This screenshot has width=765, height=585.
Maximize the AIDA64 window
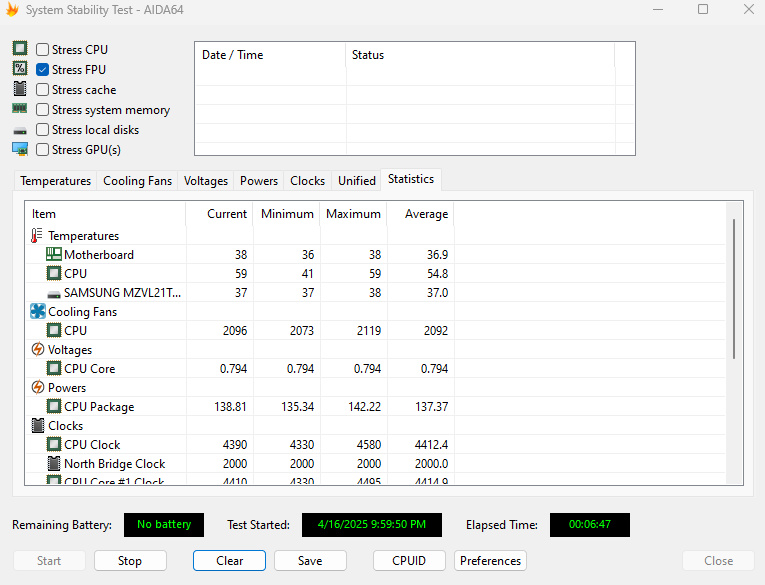coord(703,9)
